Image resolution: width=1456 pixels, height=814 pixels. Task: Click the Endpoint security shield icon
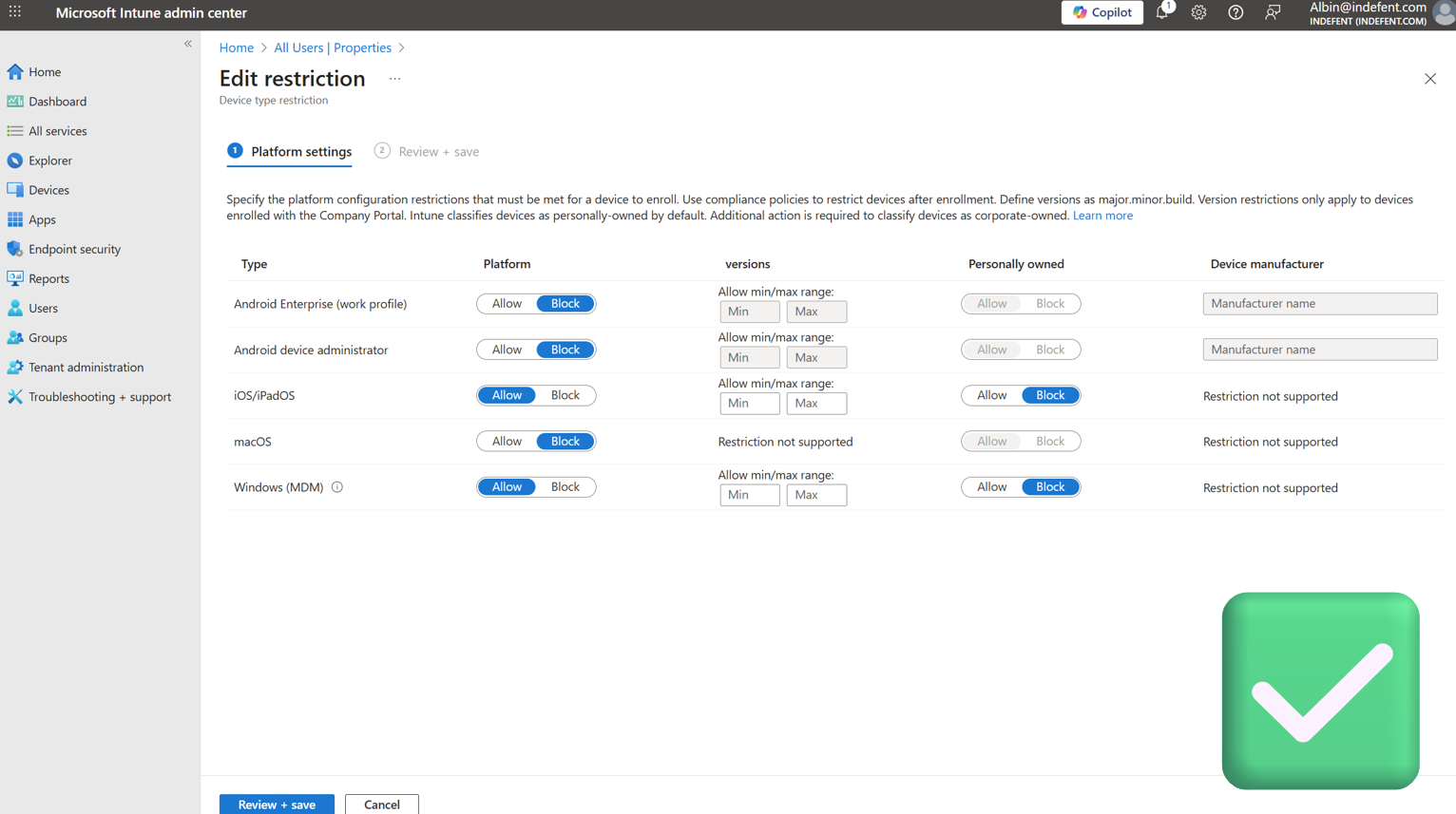(15, 249)
